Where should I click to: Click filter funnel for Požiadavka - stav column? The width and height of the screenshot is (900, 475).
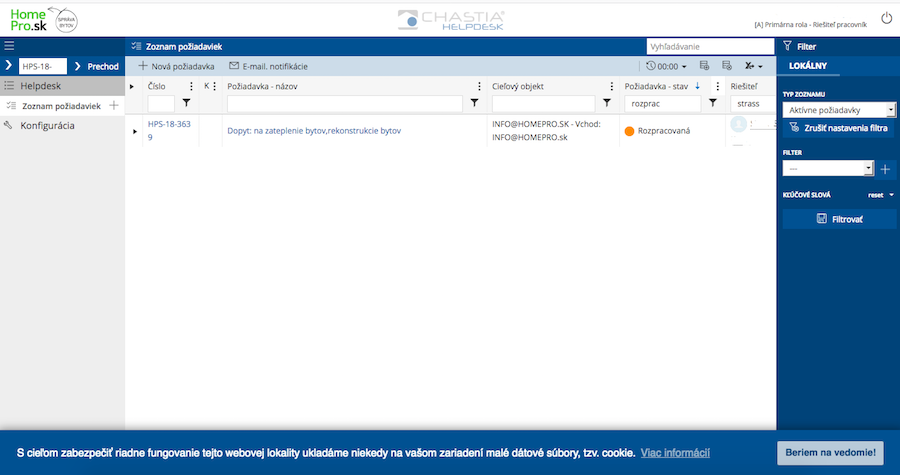click(x=713, y=103)
